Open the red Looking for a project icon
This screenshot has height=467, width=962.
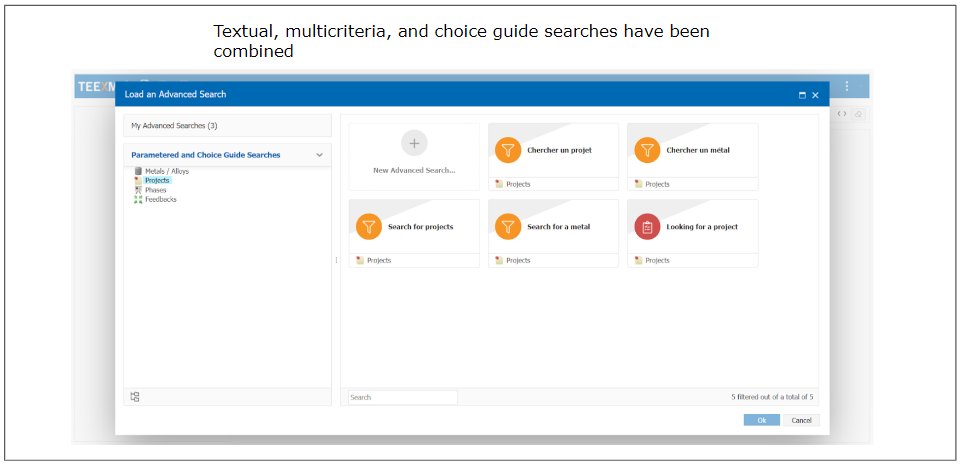pos(647,226)
